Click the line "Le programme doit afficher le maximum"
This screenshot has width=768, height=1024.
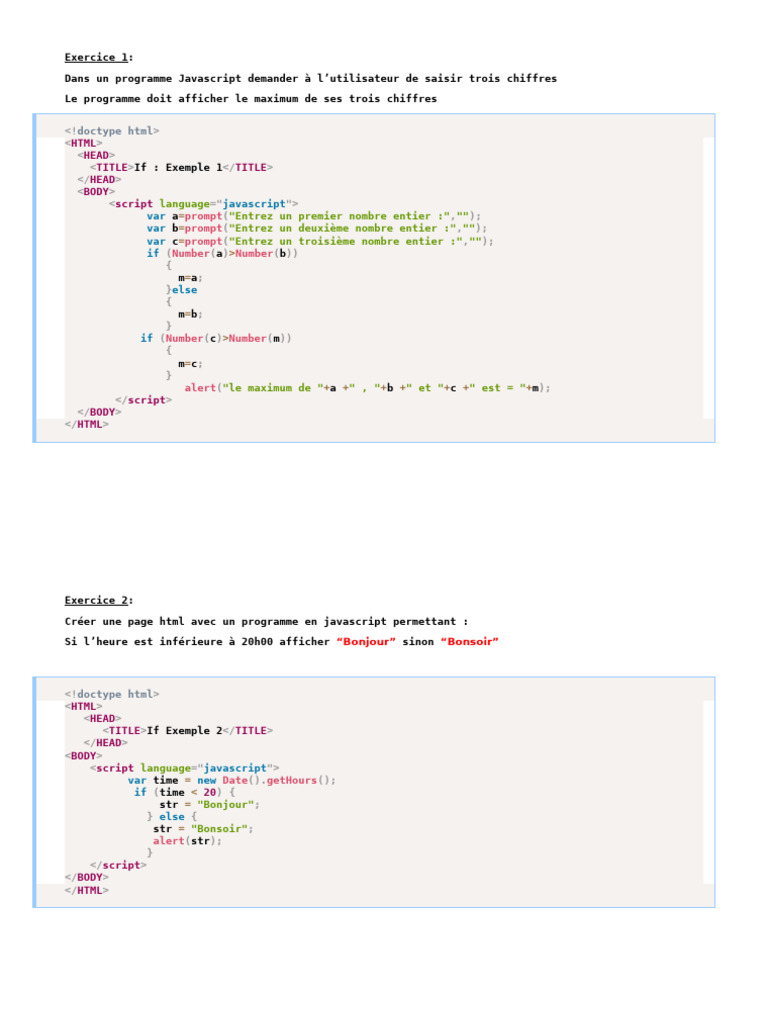tap(251, 99)
